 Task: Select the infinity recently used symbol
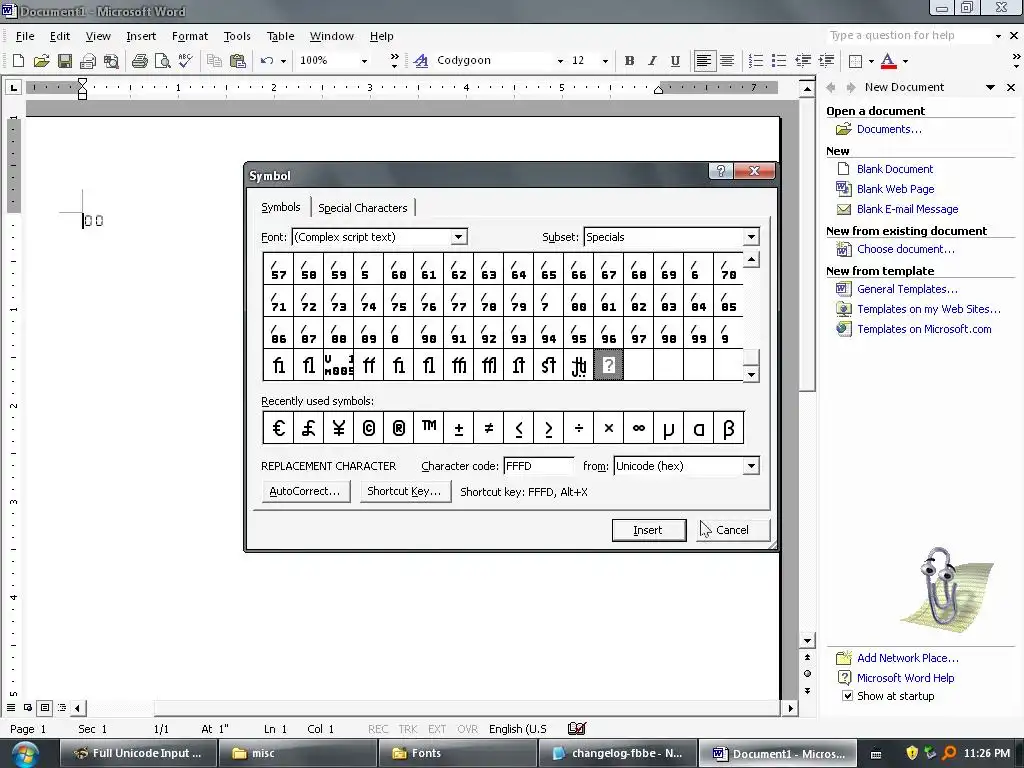pos(638,428)
